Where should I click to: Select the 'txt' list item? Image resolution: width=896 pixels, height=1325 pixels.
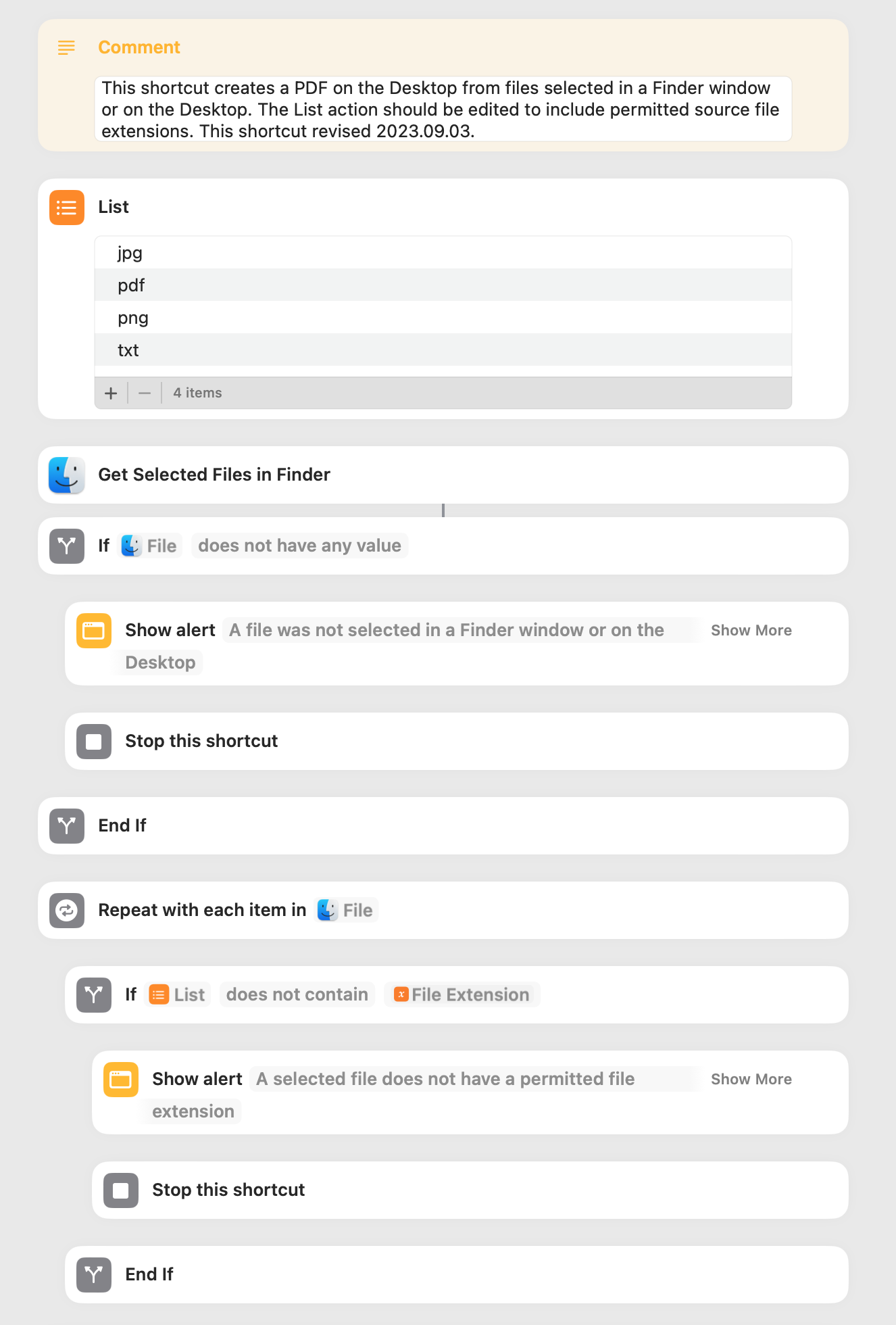tap(128, 350)
